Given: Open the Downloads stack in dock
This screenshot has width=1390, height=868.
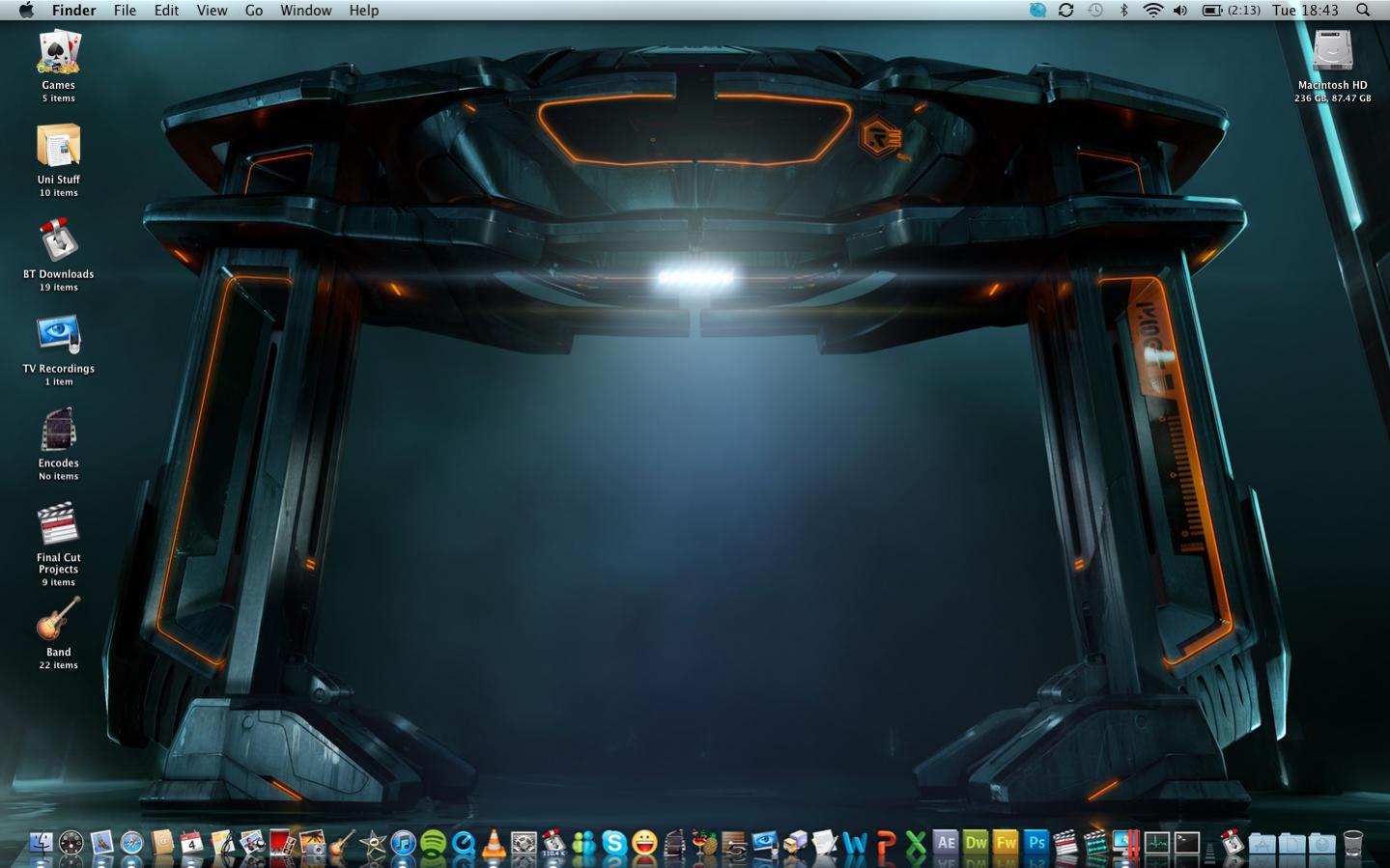Looking at the screenshot, I should pos(1322,843).
